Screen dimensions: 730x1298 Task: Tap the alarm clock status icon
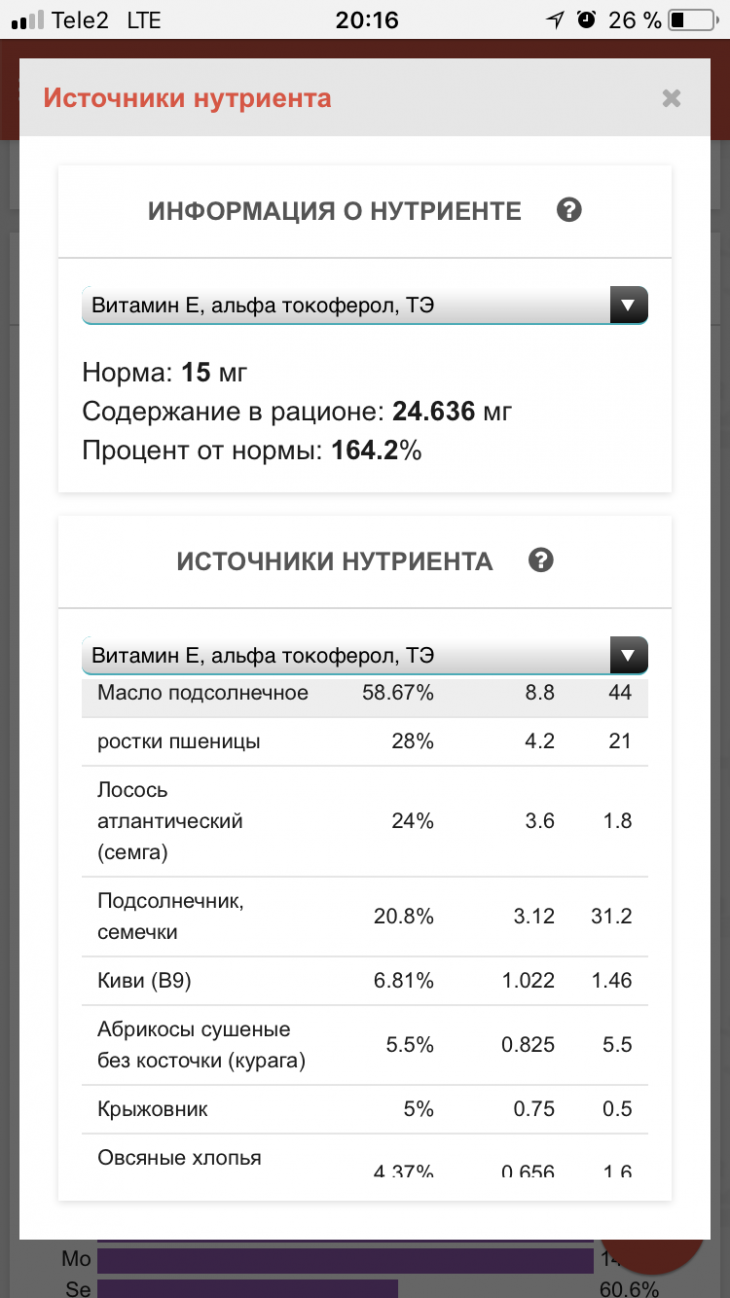(x=587, y=19)
